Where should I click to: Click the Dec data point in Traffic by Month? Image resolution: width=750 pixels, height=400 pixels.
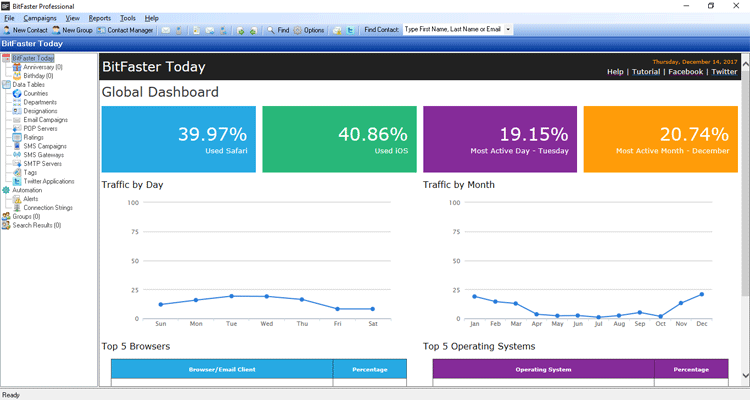(702, 294)
